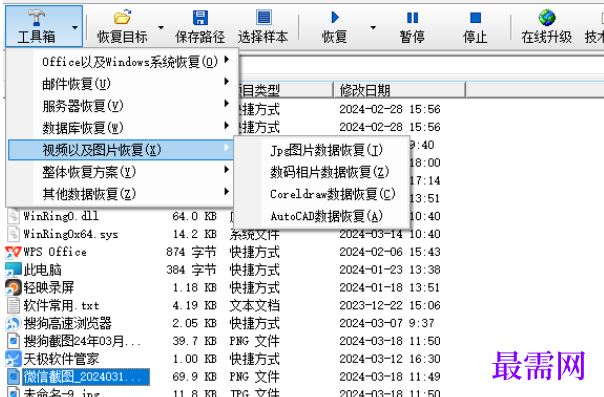Screen dimensions: 604x397
Task: Select the WinRing0x64.sys file name
Action: click(70, 234)
